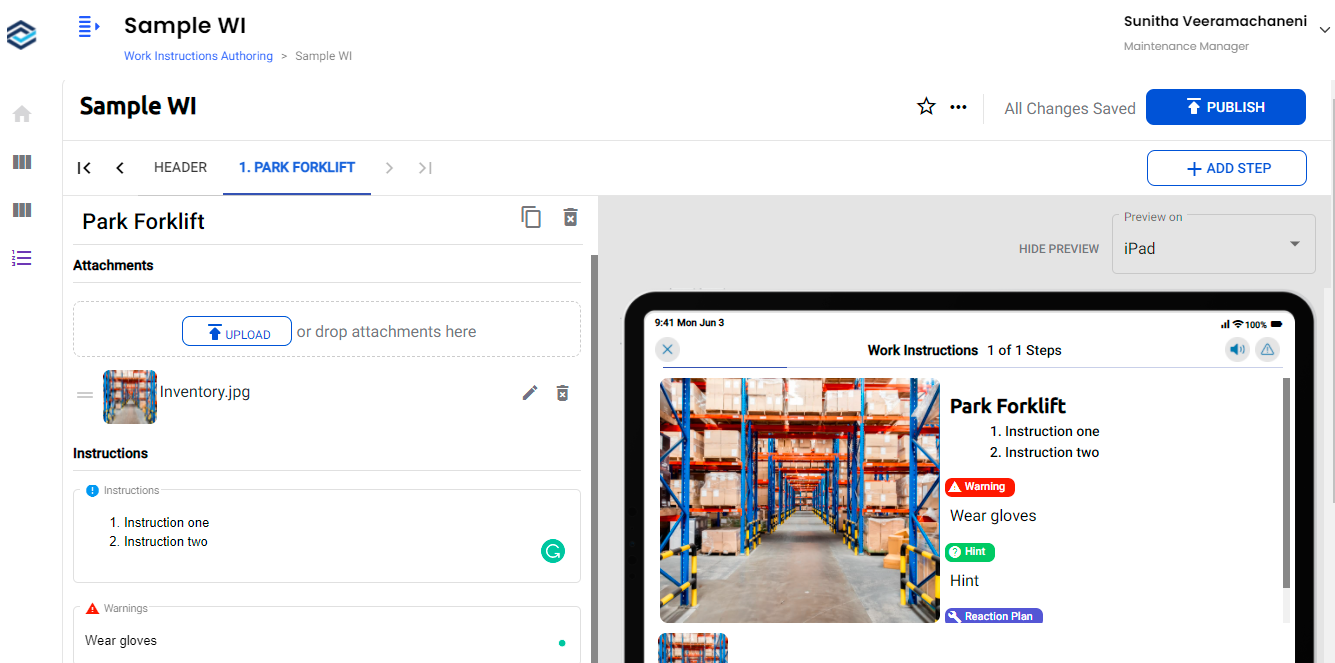
Task: Click the Inventory.jpg thumbnail in attachments
Action: point(130,397)
